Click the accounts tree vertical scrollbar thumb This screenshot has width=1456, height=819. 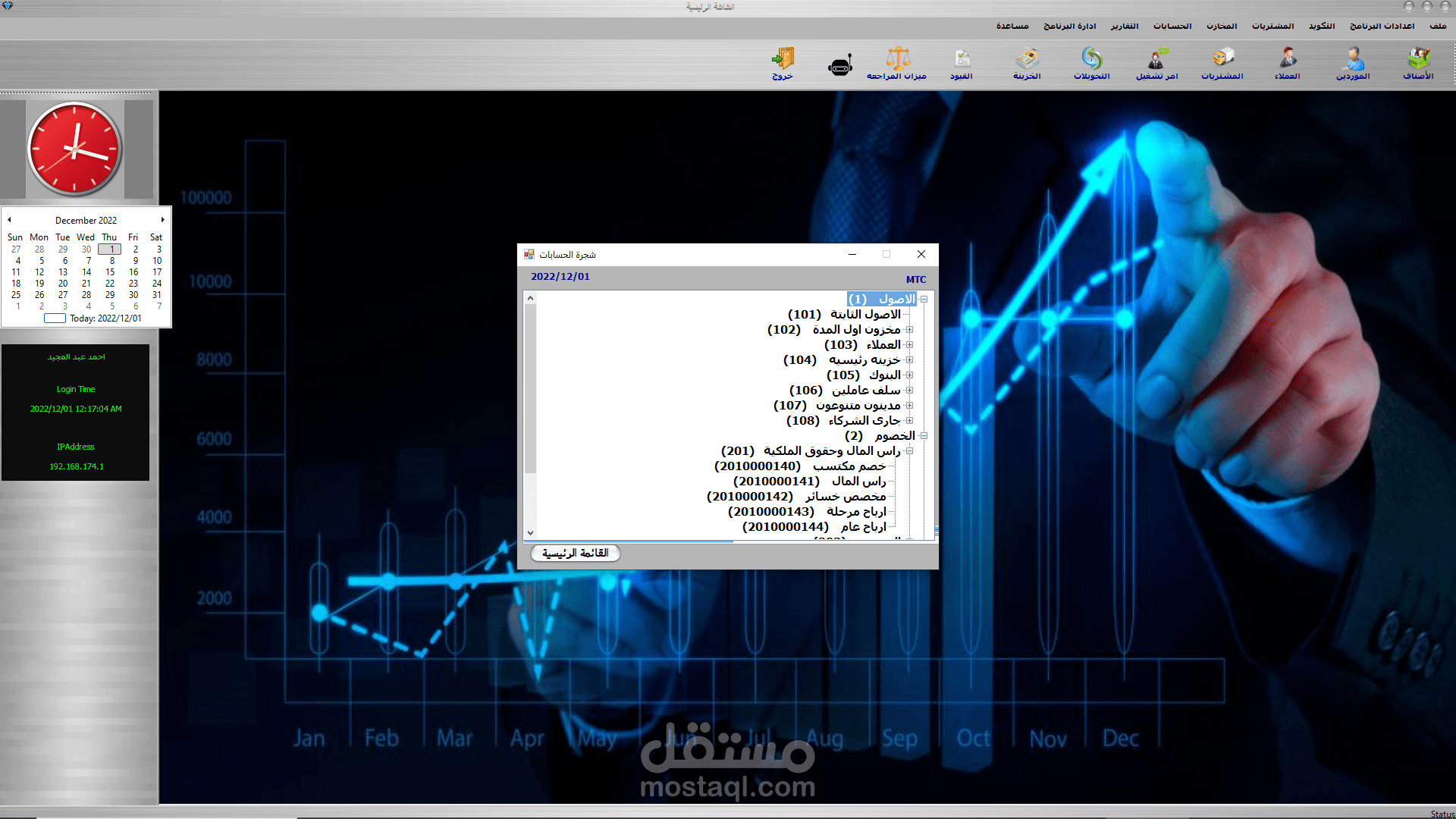(530, 388)
